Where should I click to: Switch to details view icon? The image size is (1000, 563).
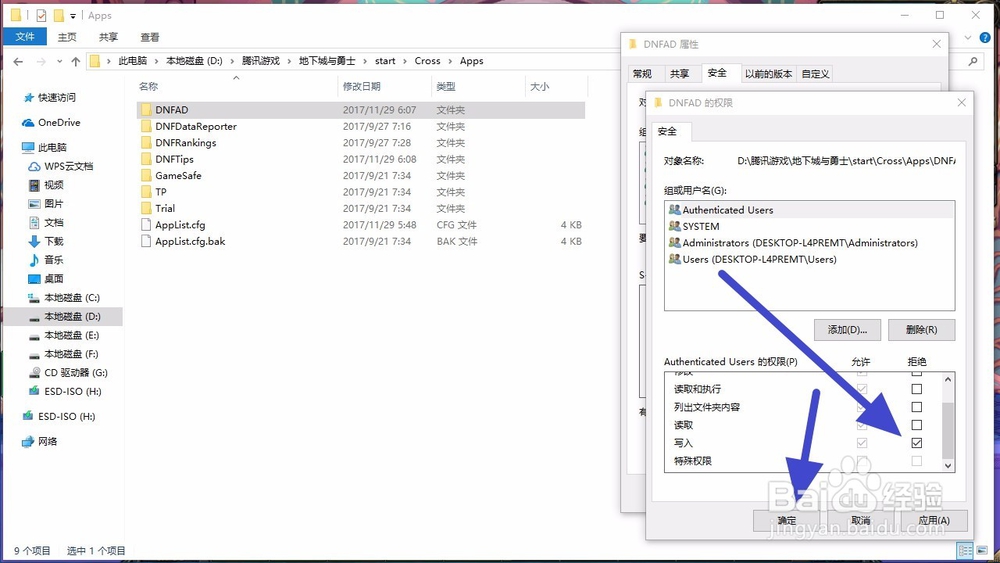pyautogui.click(x=965, y=550)
